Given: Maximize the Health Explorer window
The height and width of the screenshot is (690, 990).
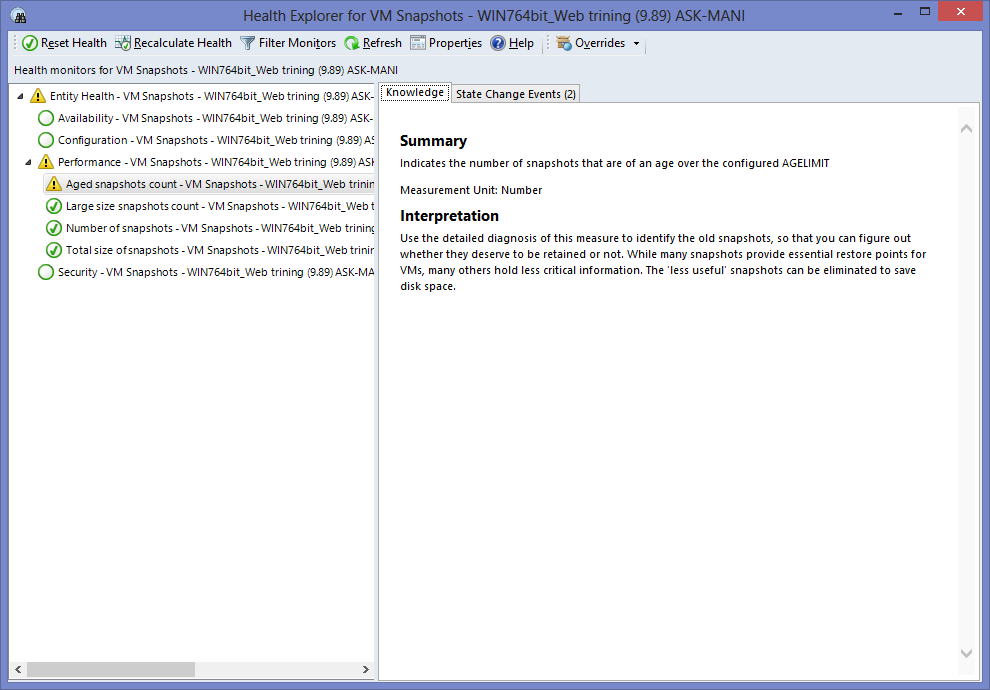Looking at the screenshot, I should pos(925,11).
